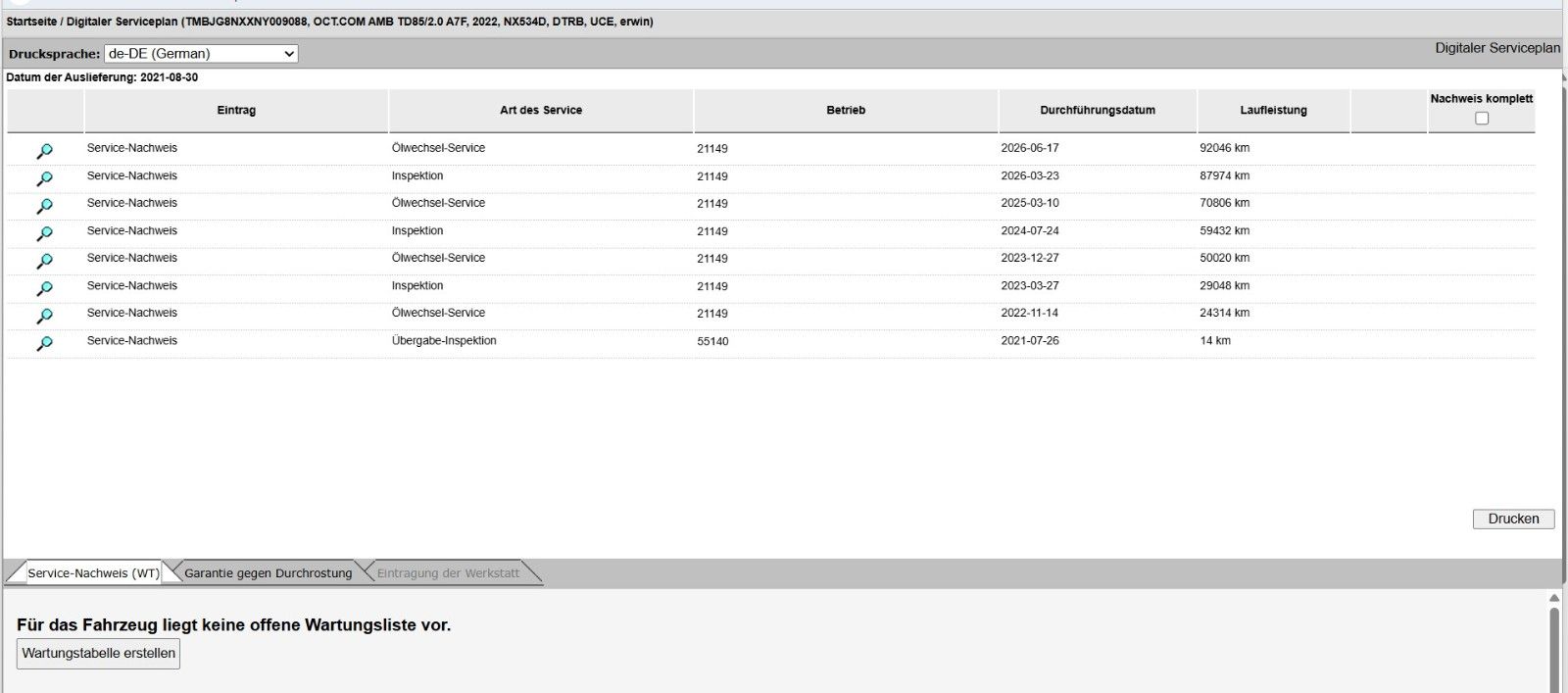1568x693 pixels.
Task: Click Ölwechsel-Service text in 70806 km row
Action: pos(438,203)
